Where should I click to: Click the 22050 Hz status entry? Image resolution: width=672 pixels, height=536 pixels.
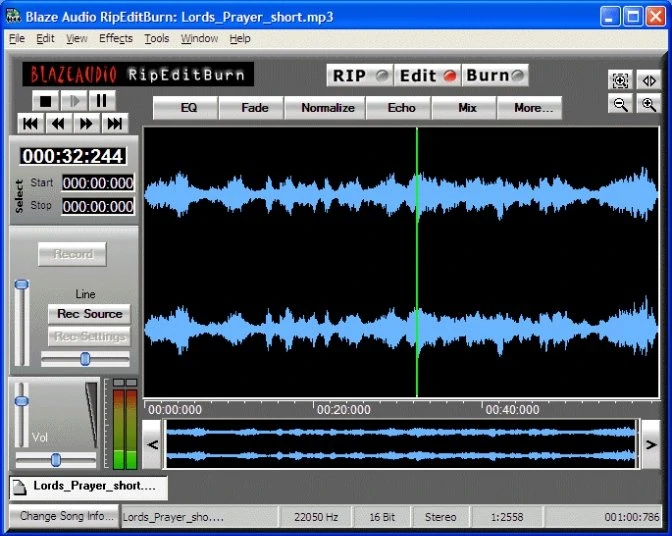pos(316,517)
